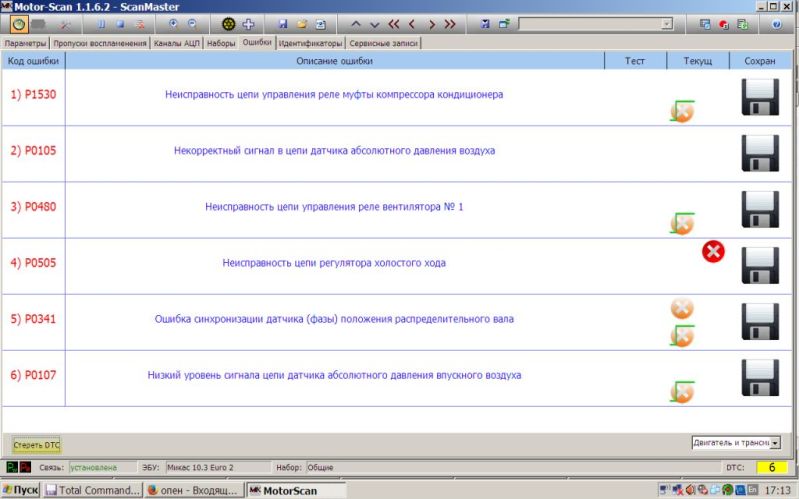Click floppy disk icon for error P0341

tap(760, 322)
